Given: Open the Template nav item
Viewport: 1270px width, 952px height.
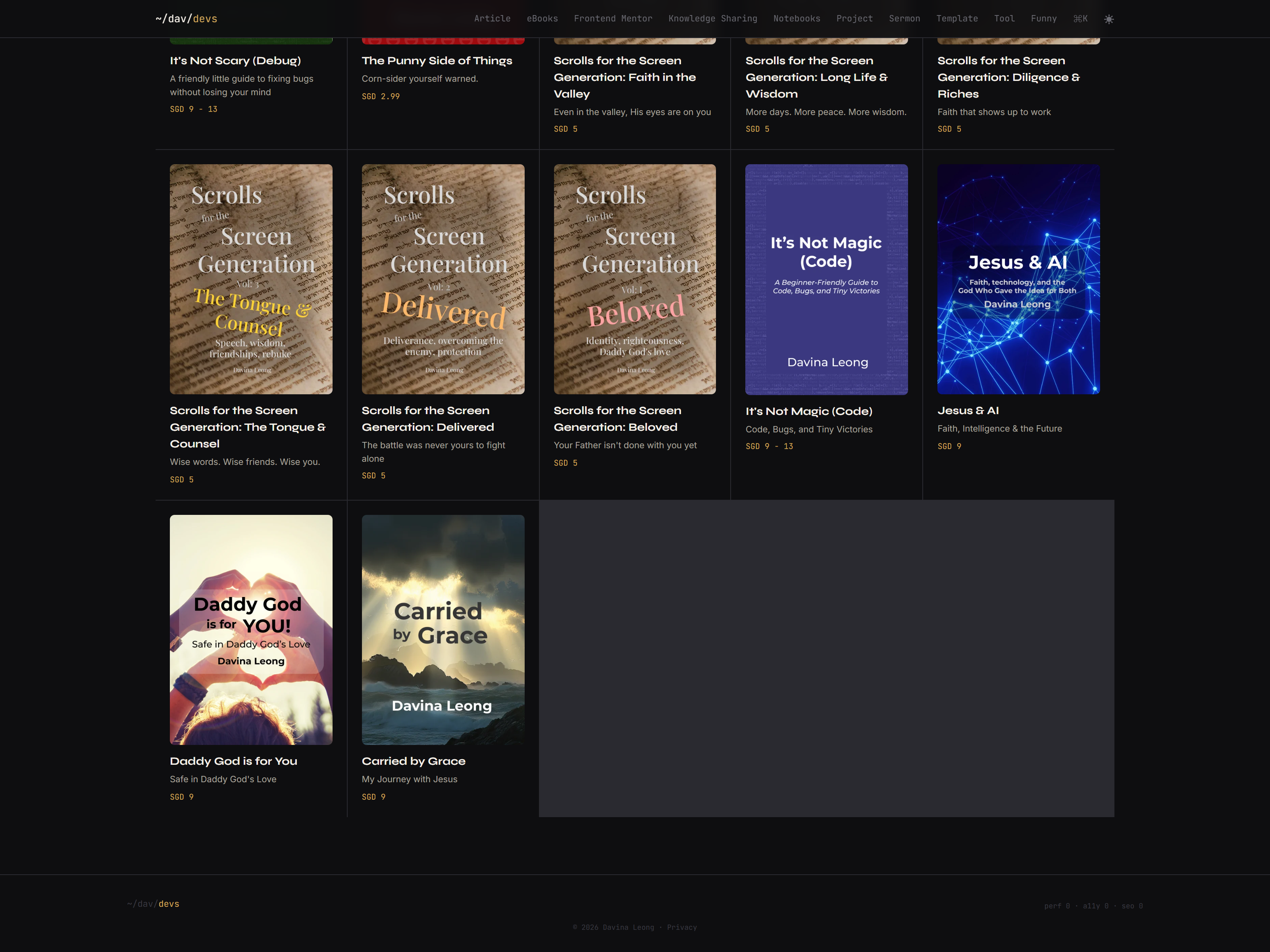Looking at the screenshot, I should (x=956, y=19).
